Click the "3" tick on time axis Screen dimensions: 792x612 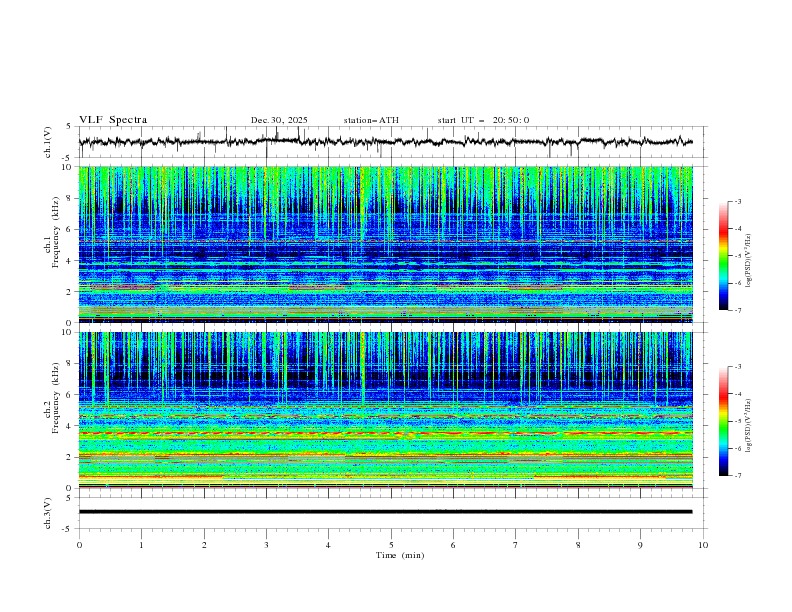[266, 545]
